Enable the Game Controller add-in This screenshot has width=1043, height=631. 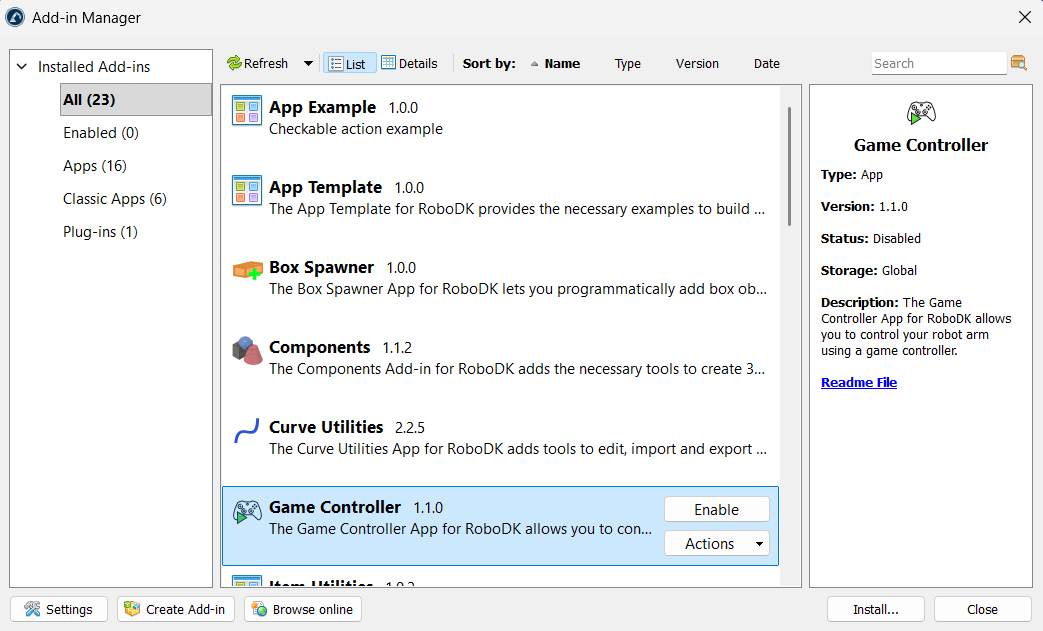point(716,509)
